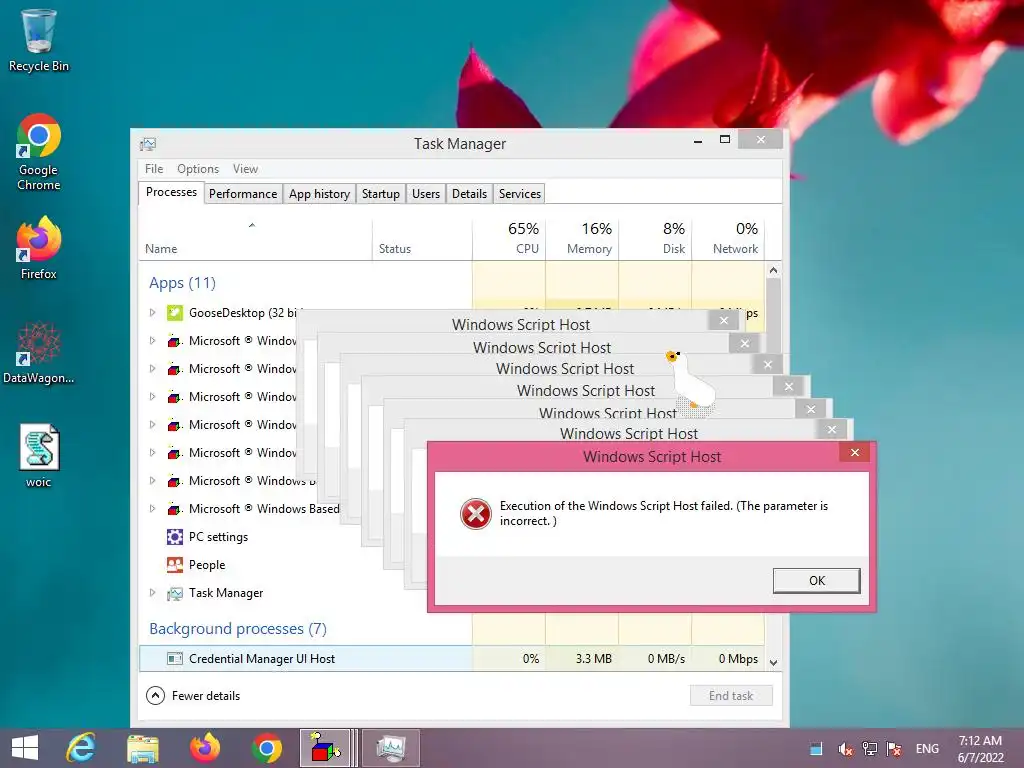Switch to Windows Script Host taskbar item
Viewport: 1024px width, 768px height.
(x=328, y=748)
